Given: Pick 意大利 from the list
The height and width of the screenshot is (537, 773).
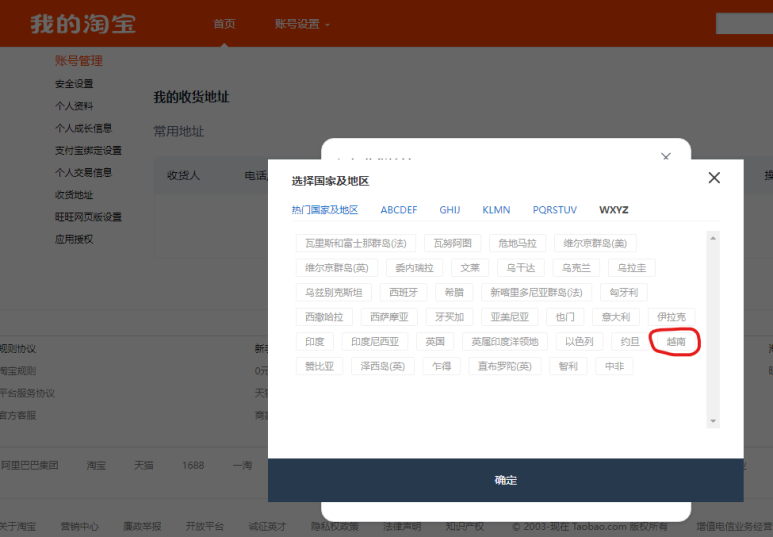Looking at the screenshot, I should point(616,317).
